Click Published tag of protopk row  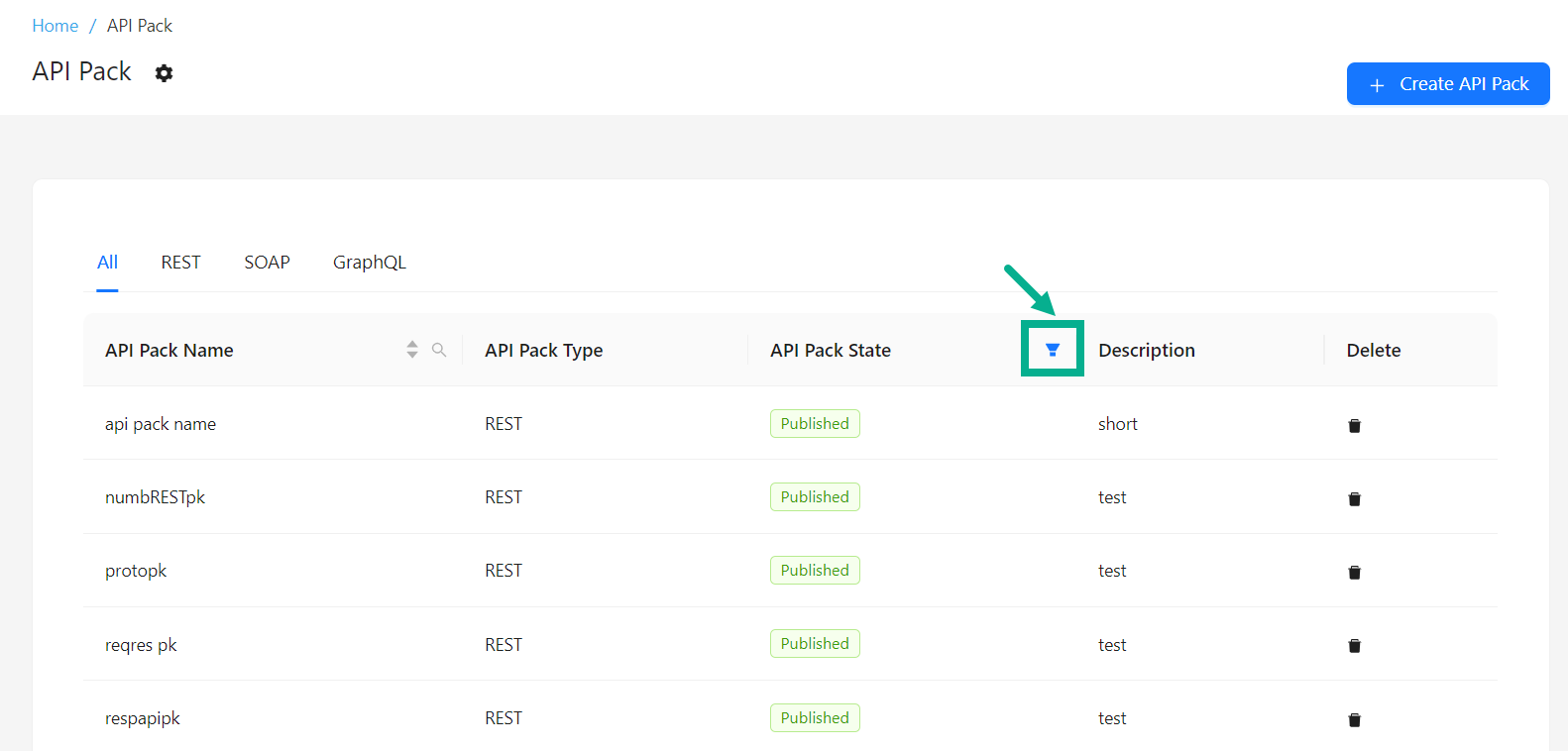815,571
